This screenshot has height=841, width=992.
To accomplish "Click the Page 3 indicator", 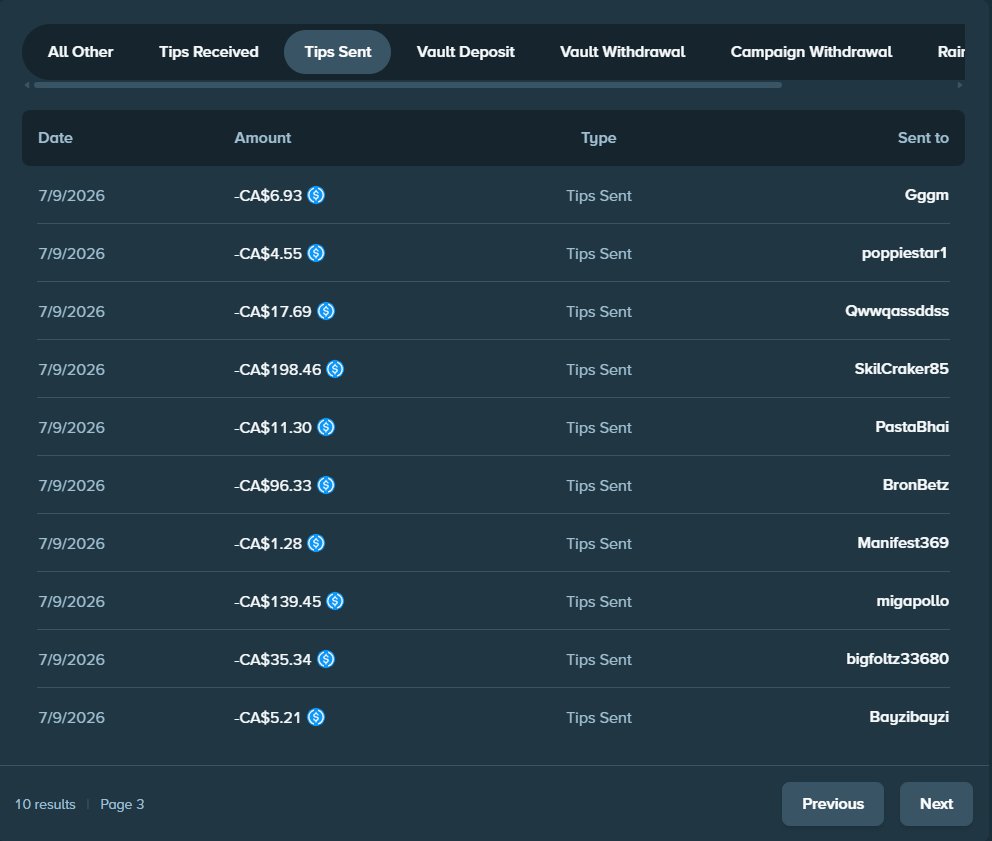I will (x=122, y=804).
